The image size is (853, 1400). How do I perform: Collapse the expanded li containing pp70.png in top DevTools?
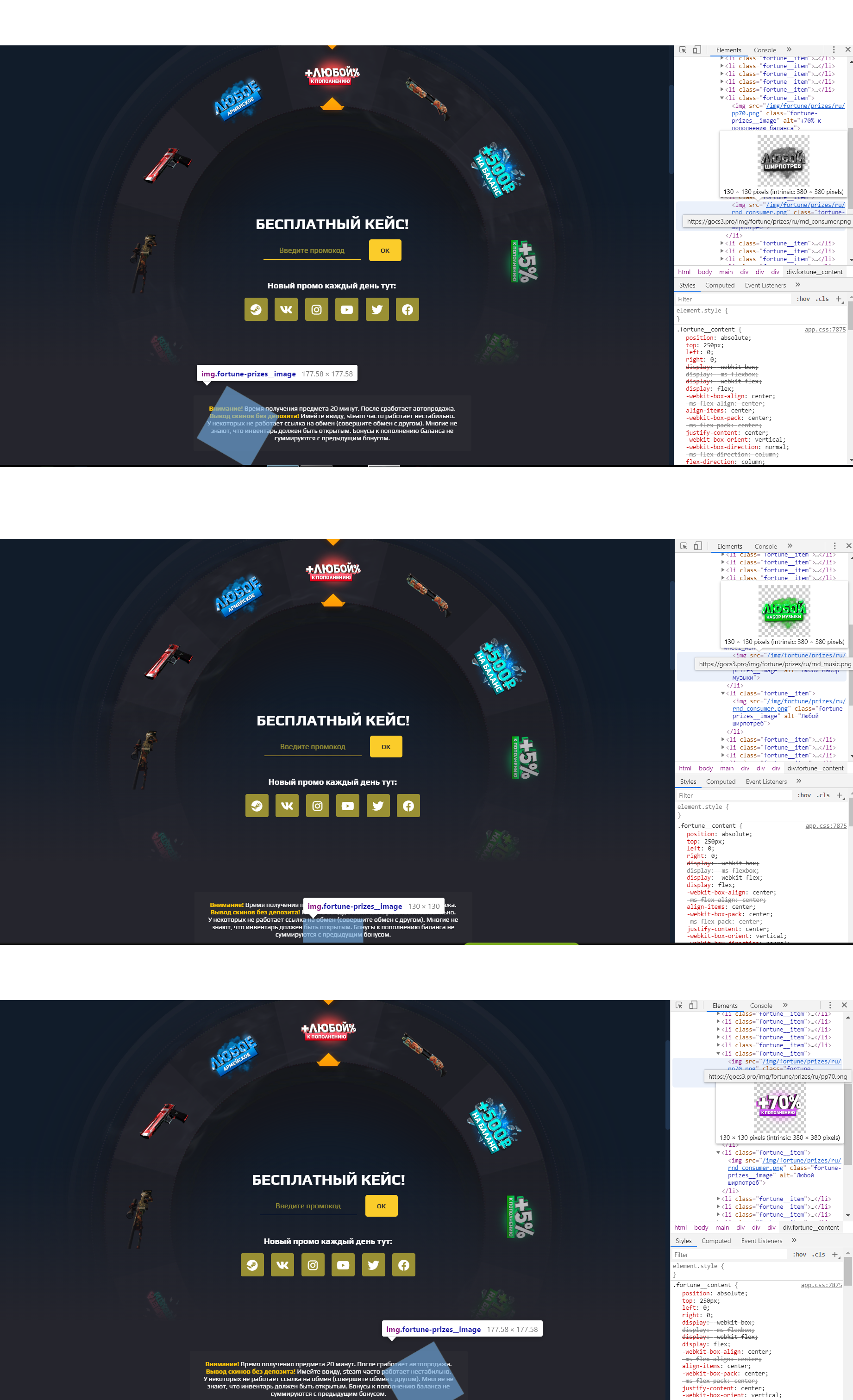click(x=722, y=98)
